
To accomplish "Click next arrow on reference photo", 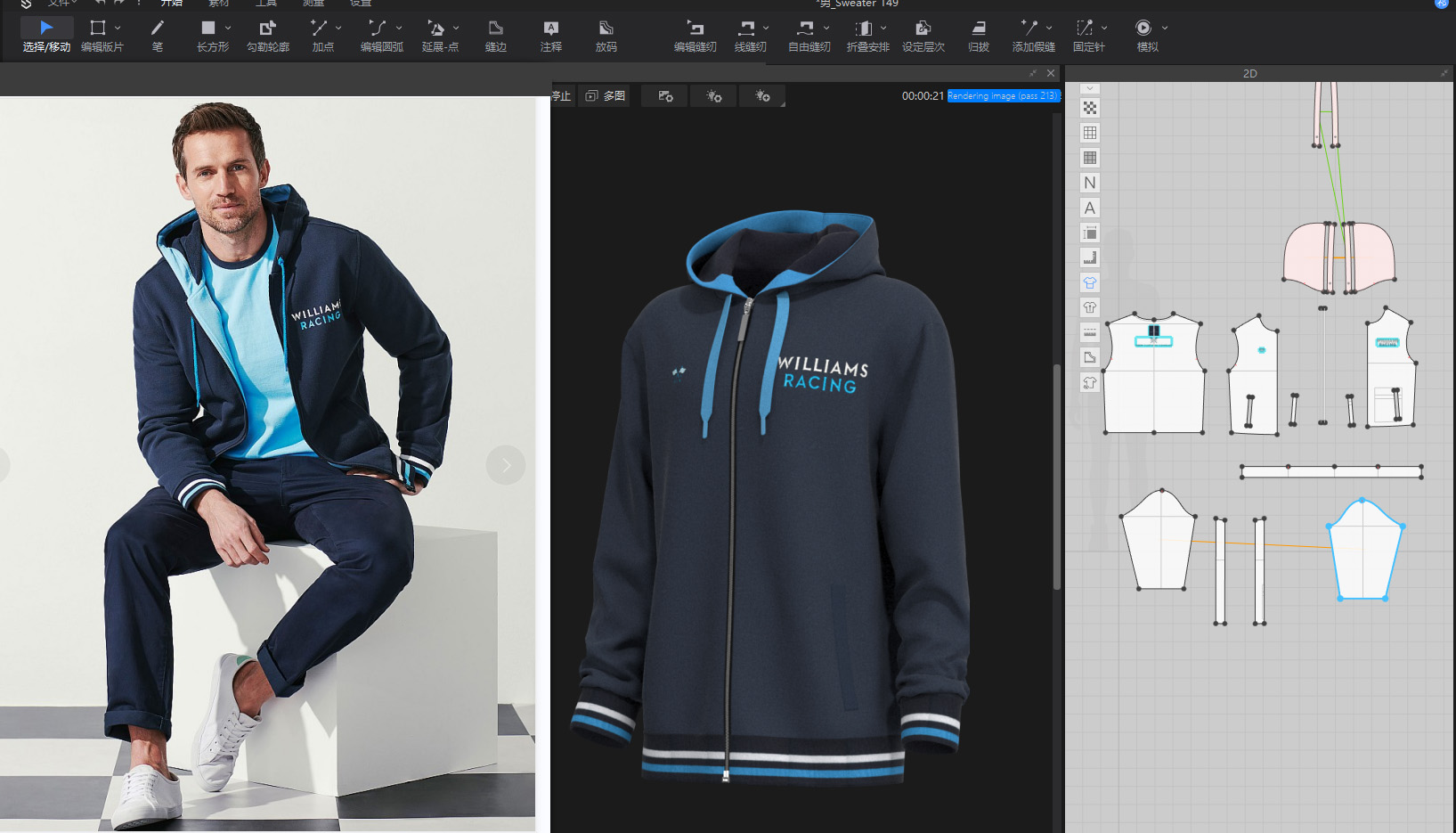I will click(505, 465).
